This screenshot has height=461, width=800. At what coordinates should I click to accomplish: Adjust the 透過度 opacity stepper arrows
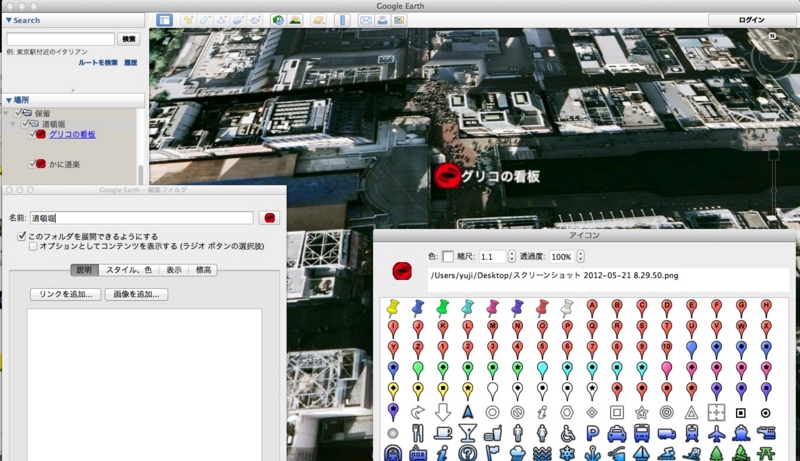tap(581, 257)
